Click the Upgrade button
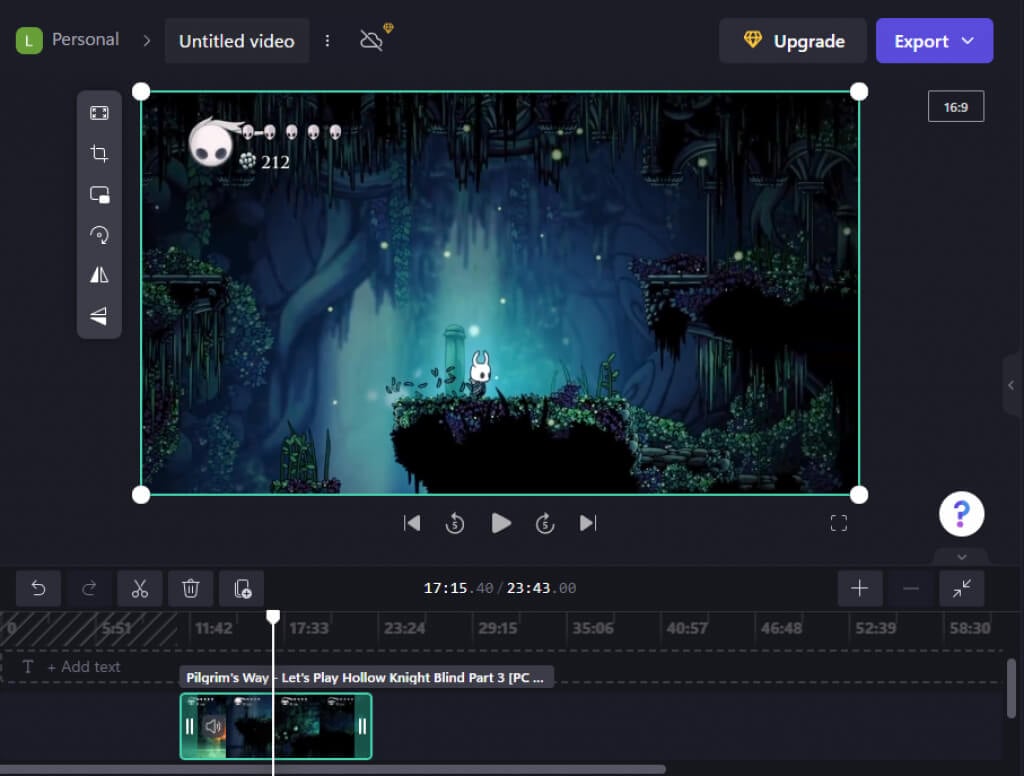Image resolution: width=1024 pixels, height=776 pixels. [x=793, y=40]
